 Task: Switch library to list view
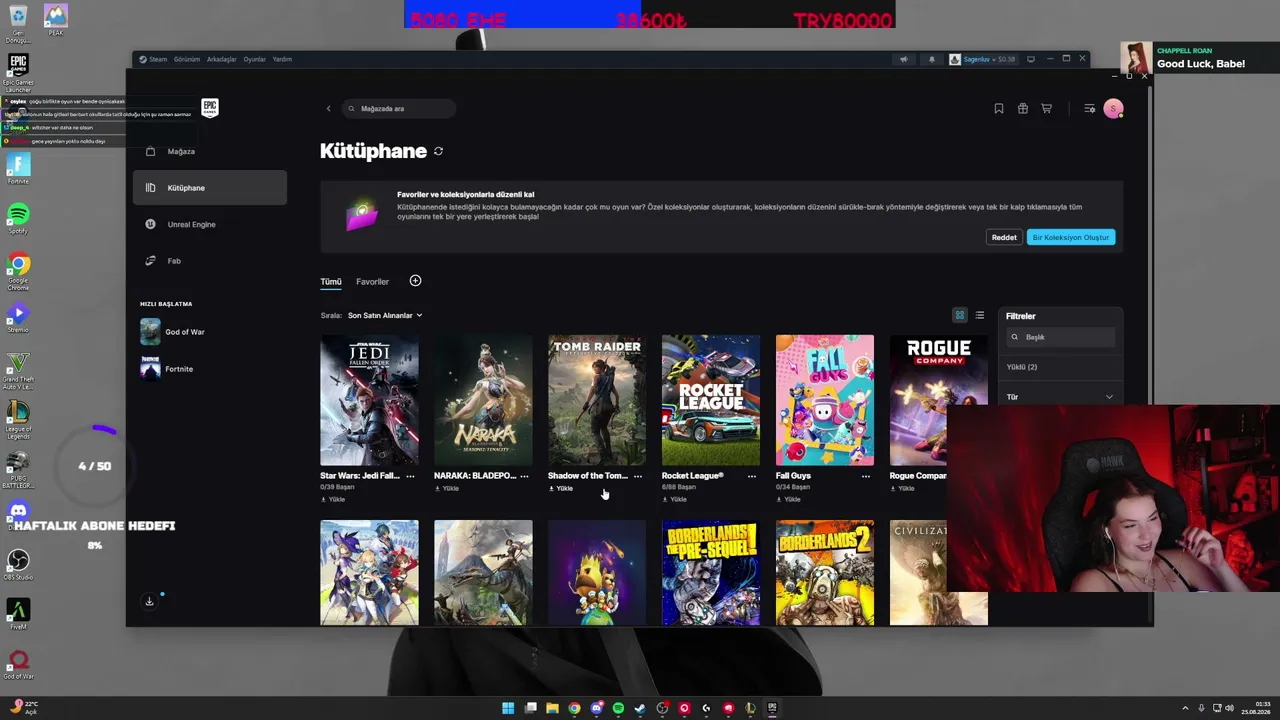pos(980,315)
